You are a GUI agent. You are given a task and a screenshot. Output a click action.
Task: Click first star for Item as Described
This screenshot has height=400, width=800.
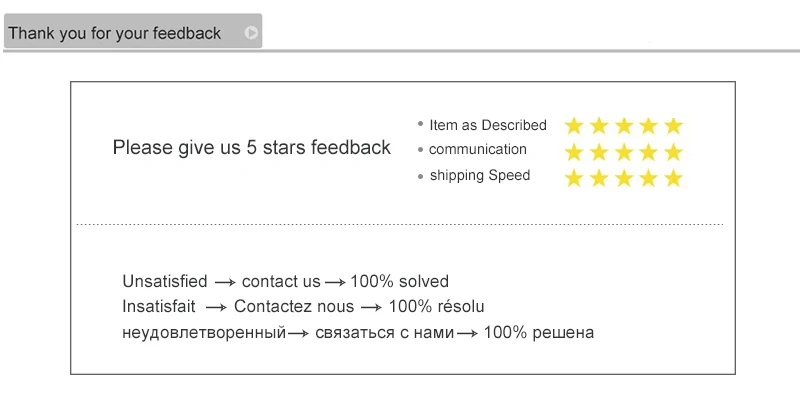(574, 126)
